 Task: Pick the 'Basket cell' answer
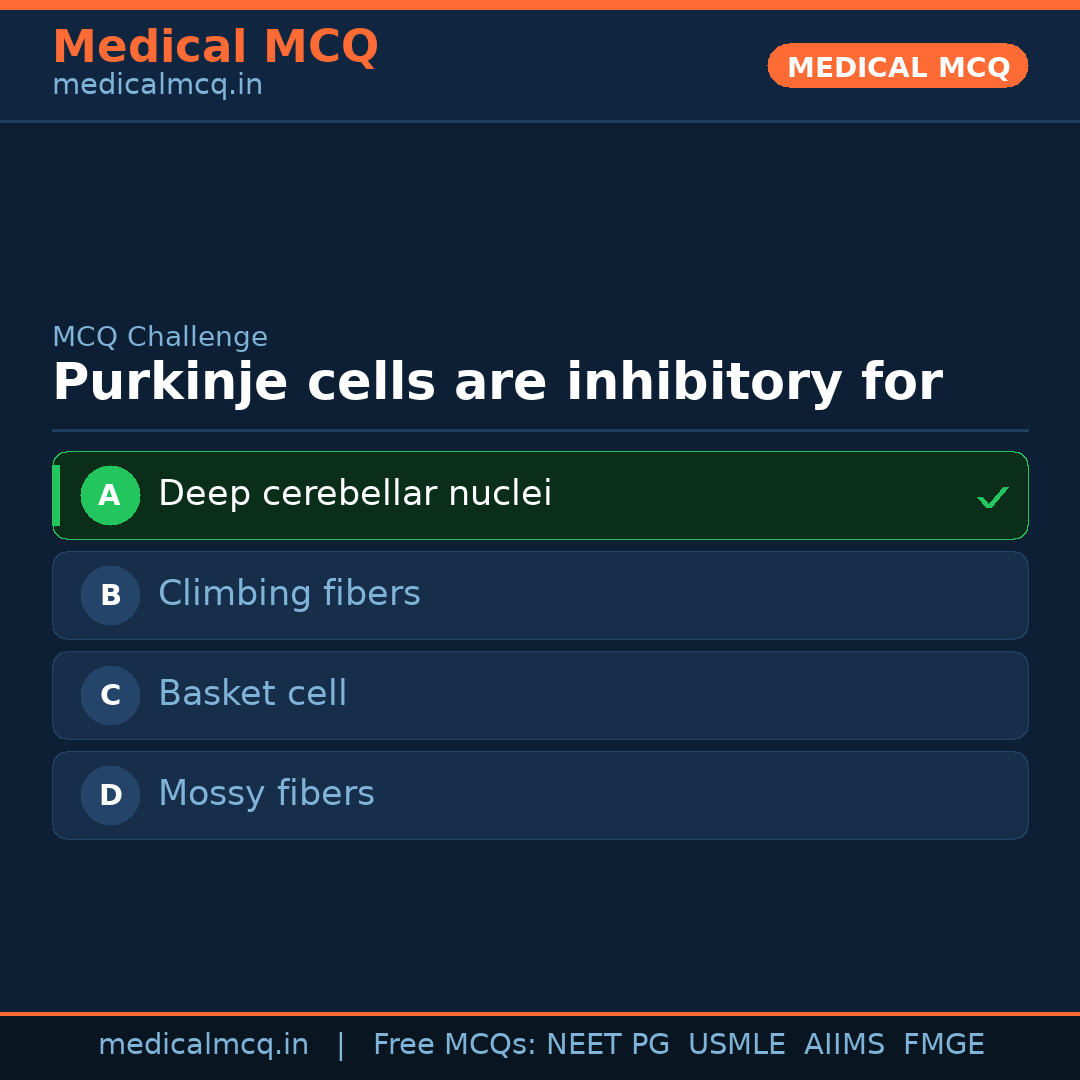click(252, 694)
